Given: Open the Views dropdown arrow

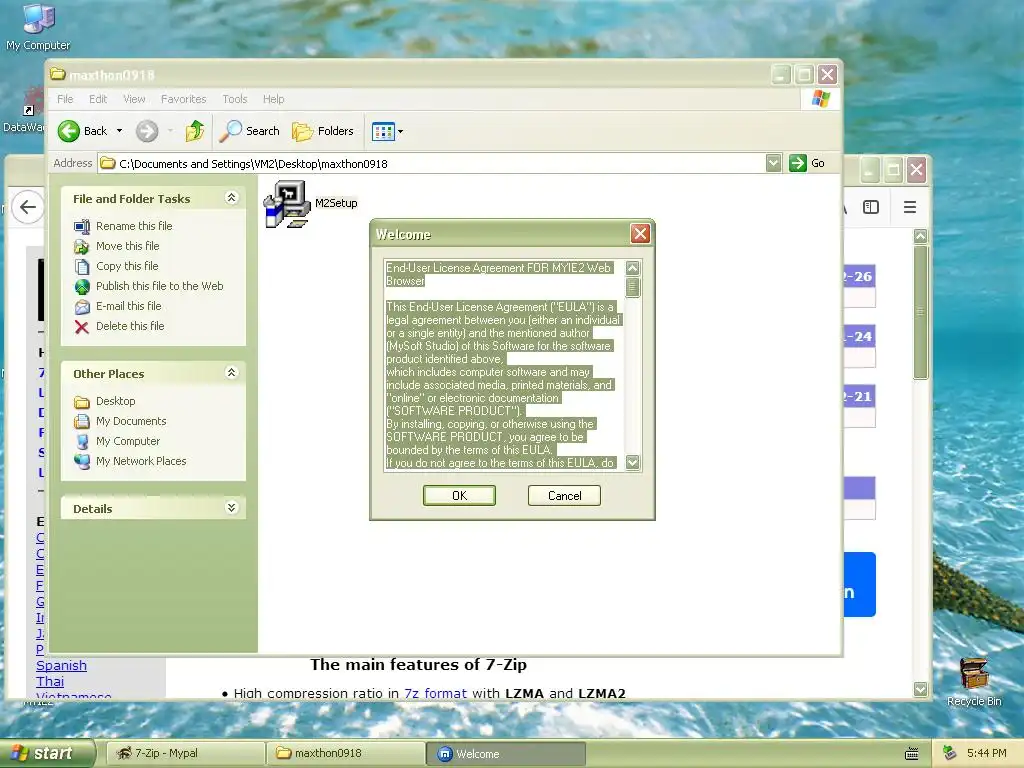Looking at the screenshot, I should pos(401,132).
